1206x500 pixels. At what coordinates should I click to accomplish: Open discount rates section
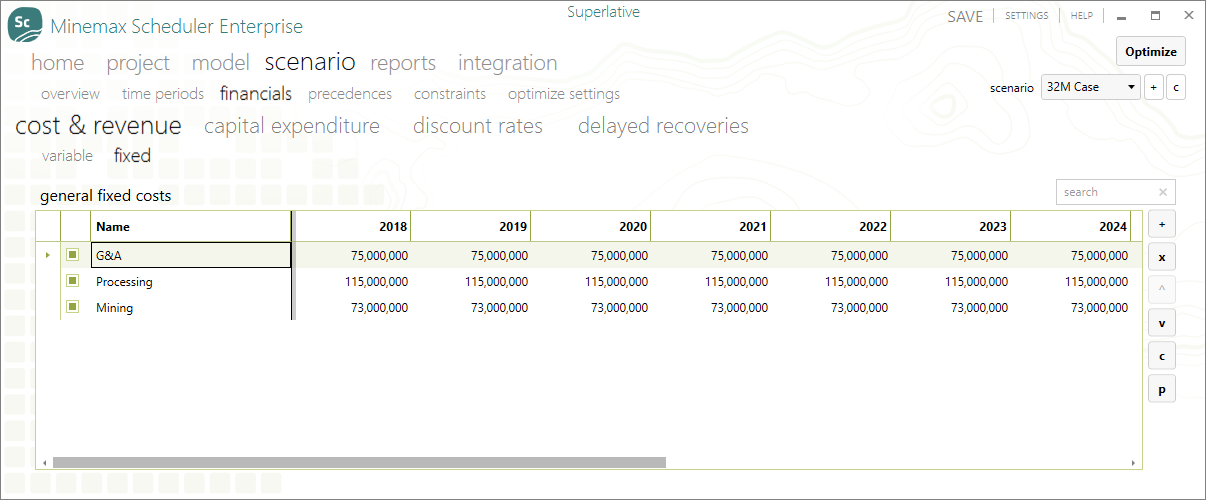coord(478,126)
